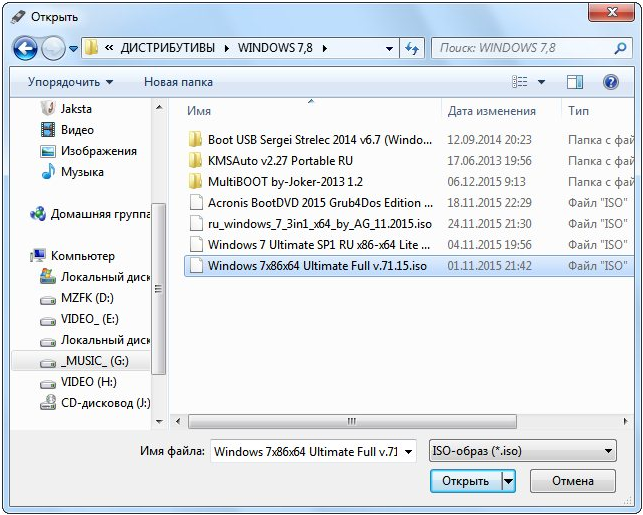Select KMSAuto v2.27 Portable RU folder

280,161
